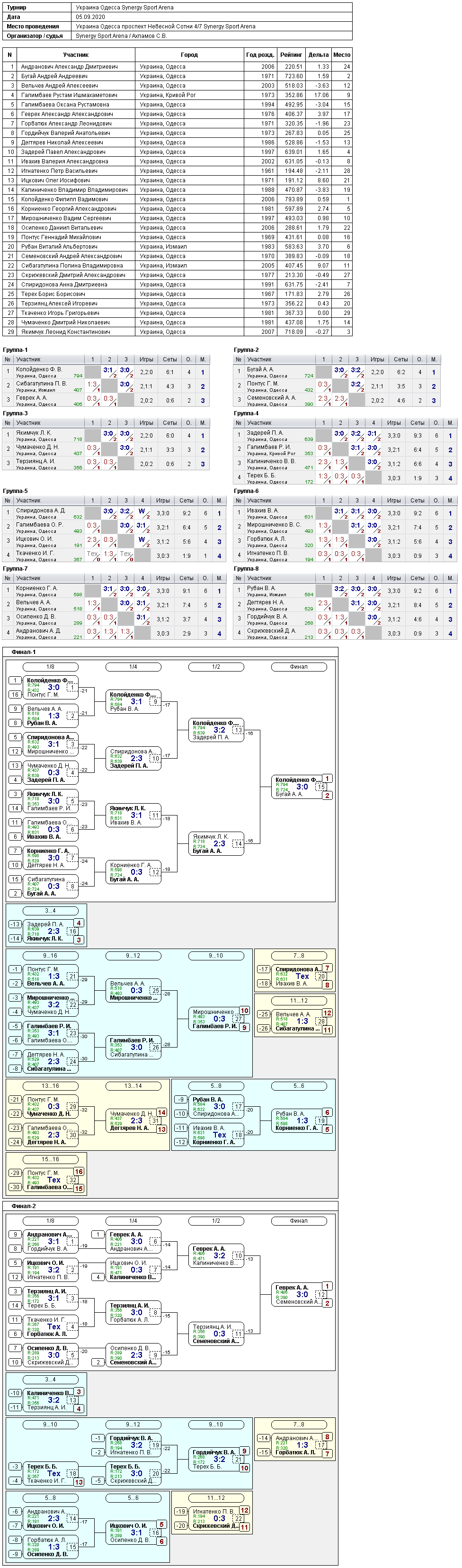Select participant Якимчук Леонид Константинович in list
Image resolution: width=462 pixels, height=1568 pixels.
click(177, 332)
